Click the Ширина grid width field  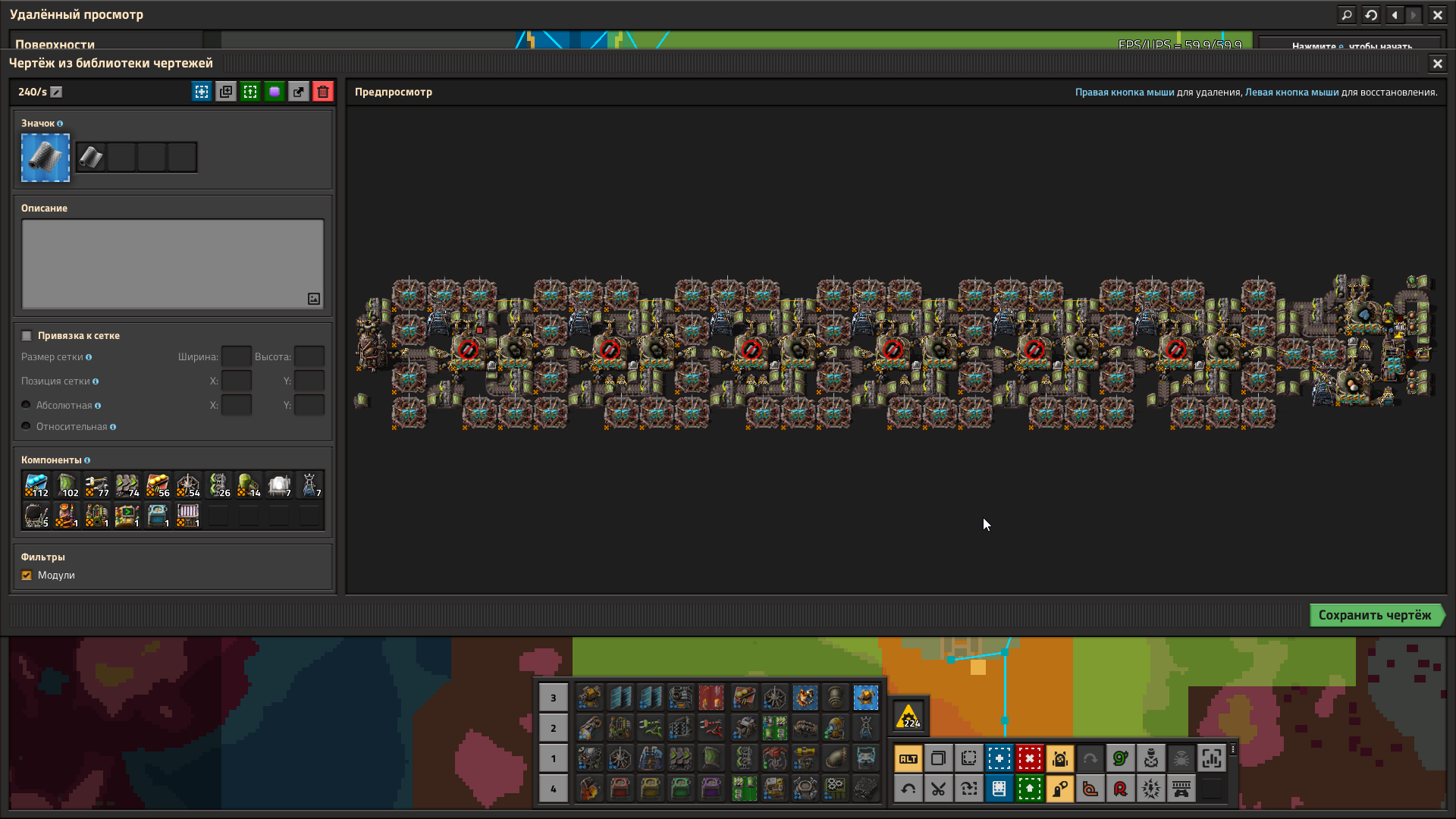[237, 357]
